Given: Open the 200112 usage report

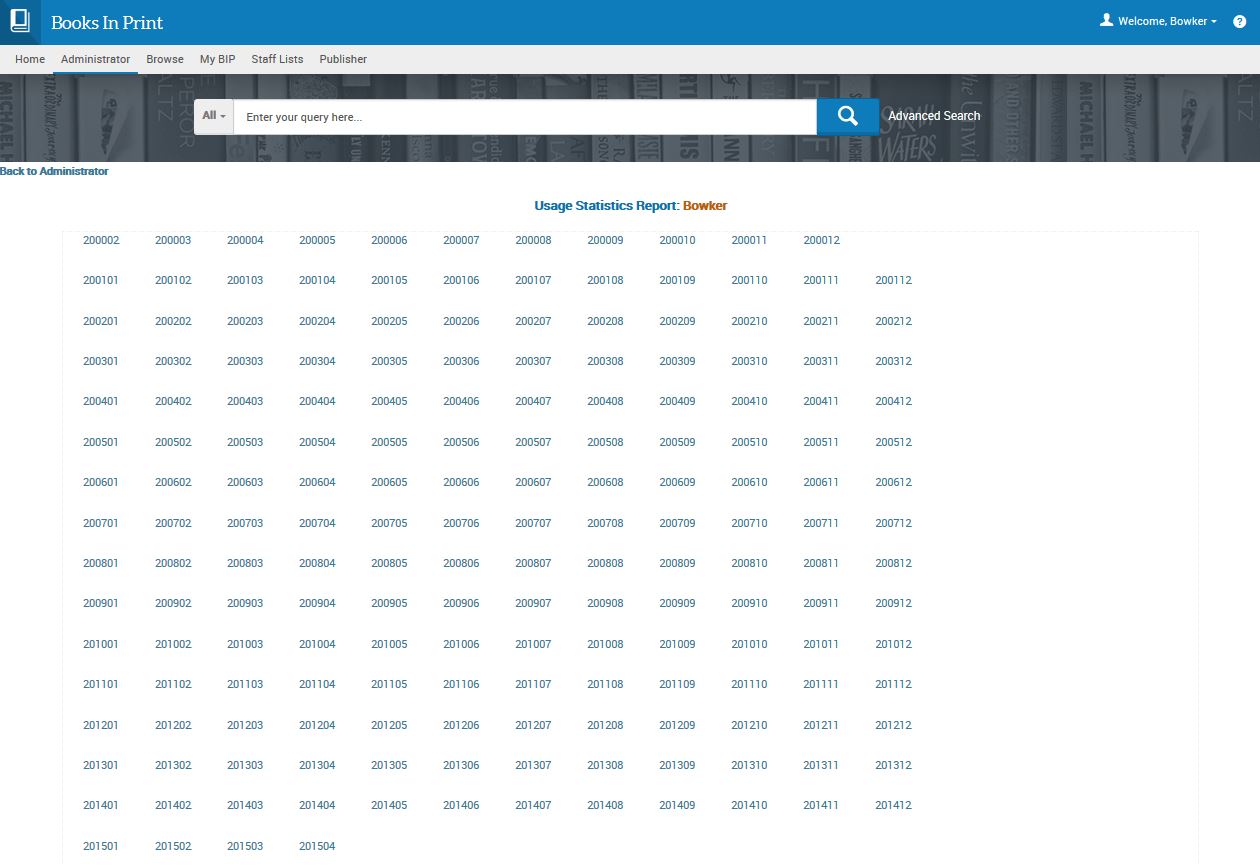Looking at the screenshot, I should [893, 280].
